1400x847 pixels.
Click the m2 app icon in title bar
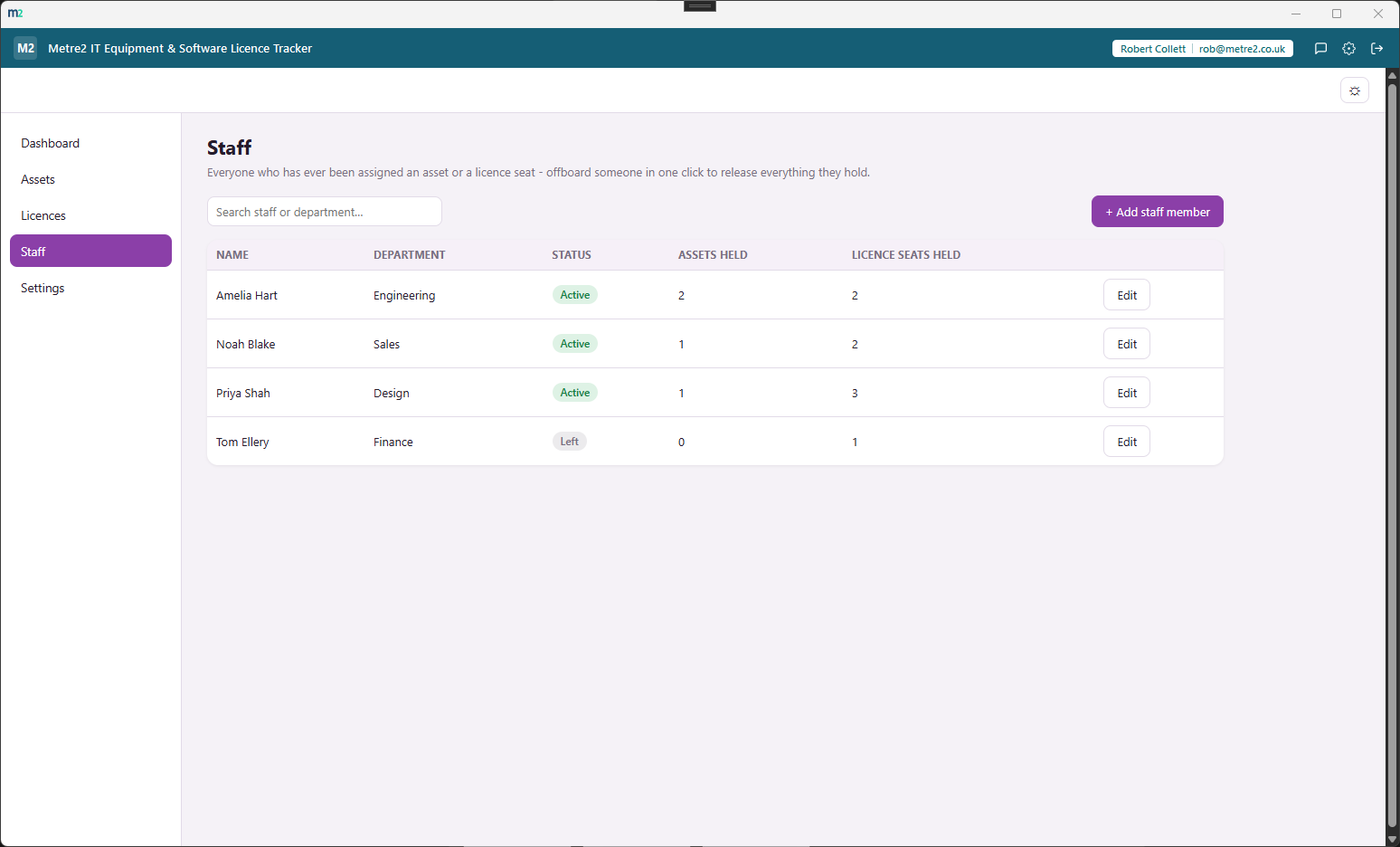pyautogui.click(x=15, y=14)
